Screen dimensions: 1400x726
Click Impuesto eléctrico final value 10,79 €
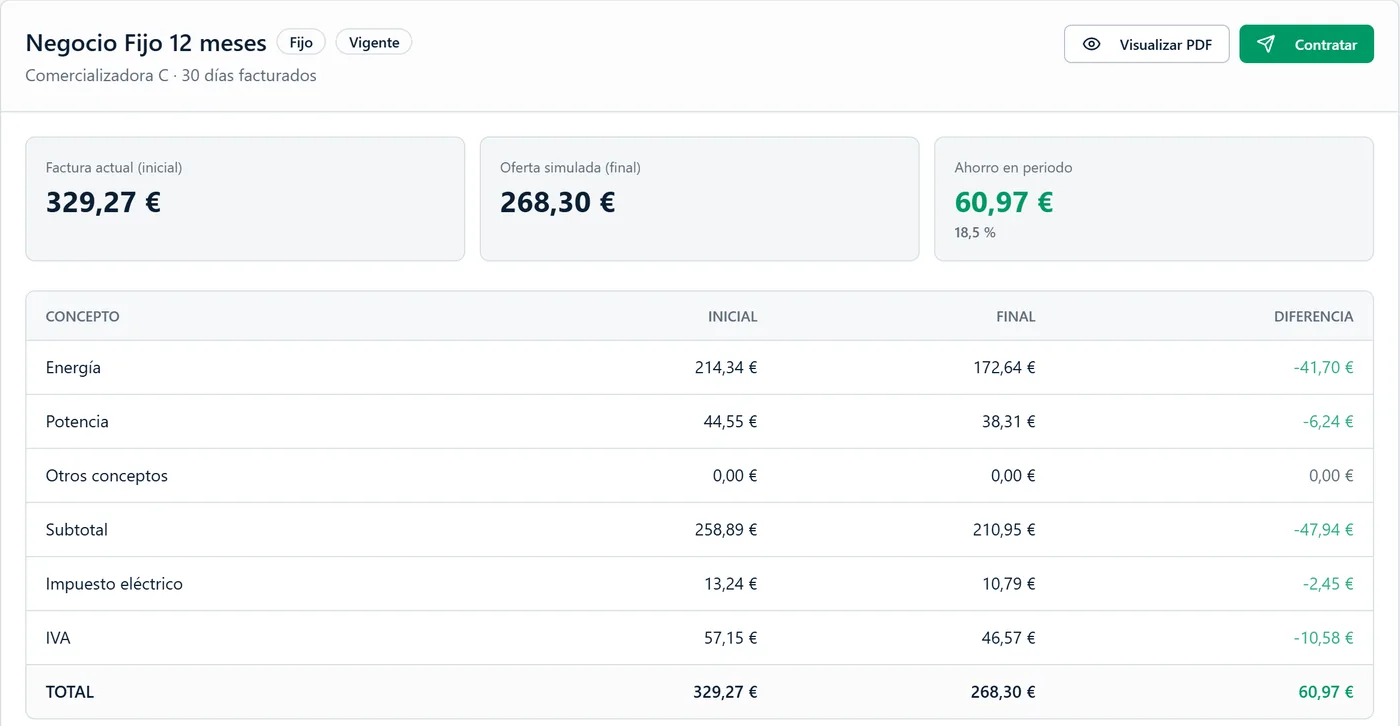(1009, 584)
